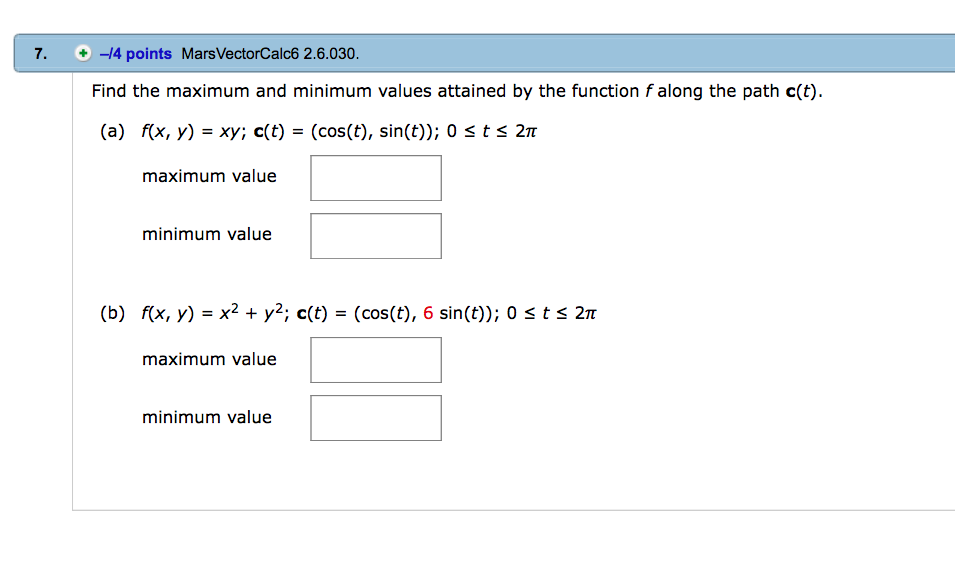
Task: Click the (a) part marker
Action: pos(113,132)
